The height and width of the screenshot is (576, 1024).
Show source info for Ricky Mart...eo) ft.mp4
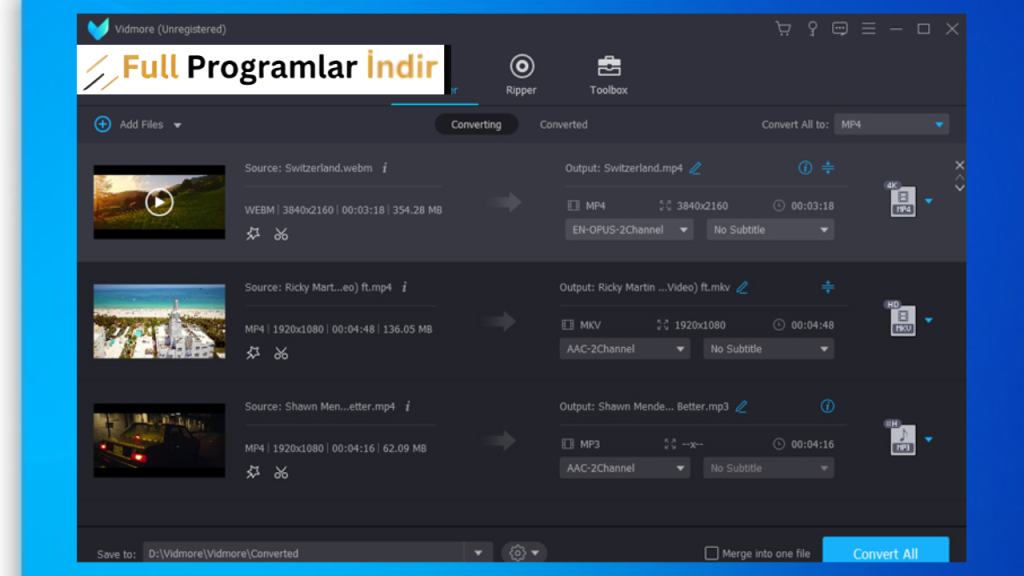pos(404,287)
